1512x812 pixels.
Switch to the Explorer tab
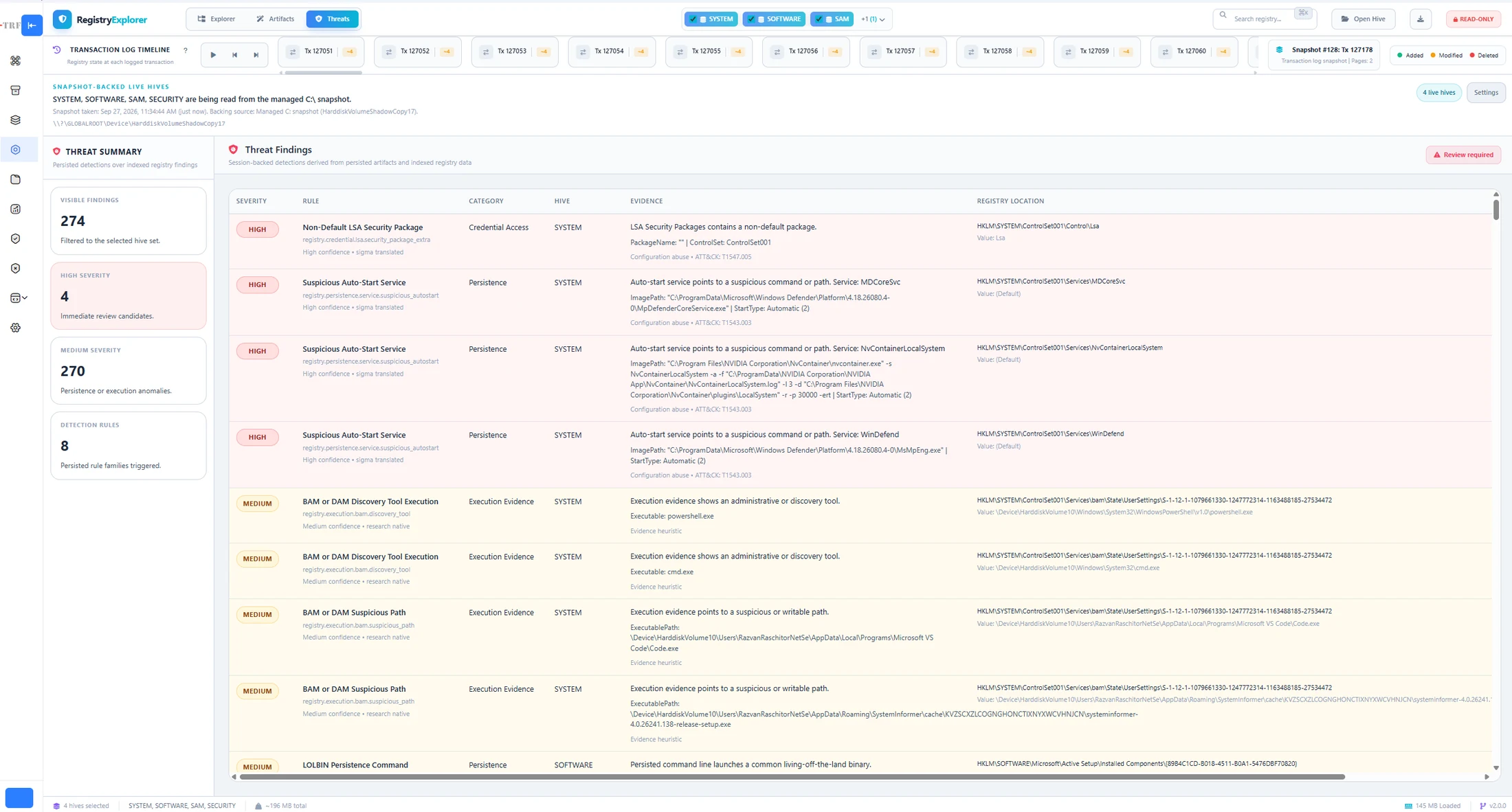216,19
